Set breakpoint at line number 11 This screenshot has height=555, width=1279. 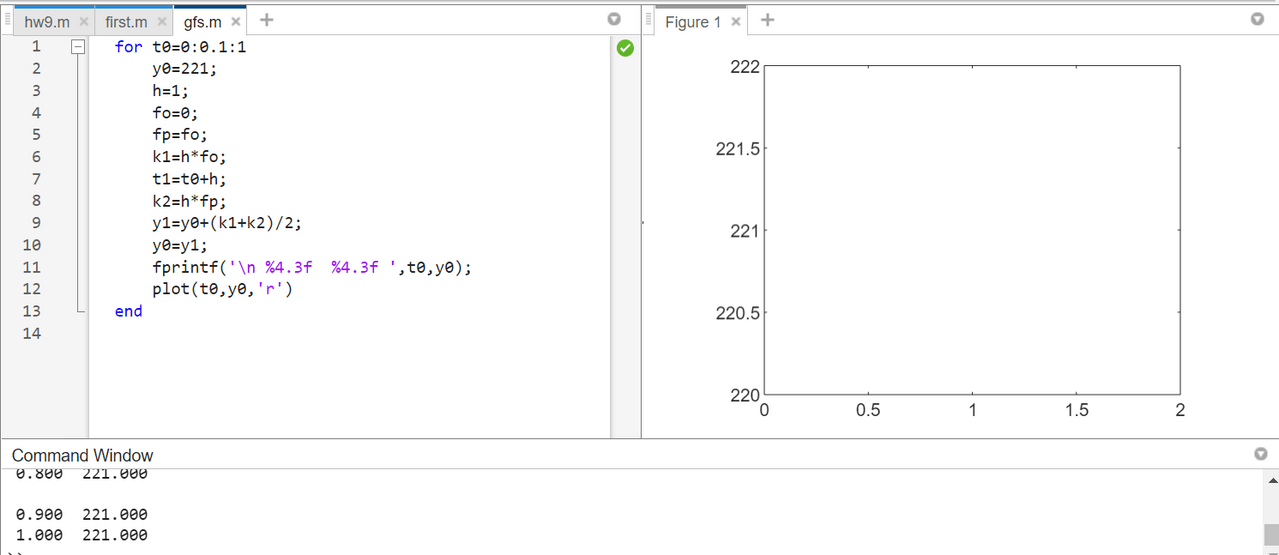31,267
